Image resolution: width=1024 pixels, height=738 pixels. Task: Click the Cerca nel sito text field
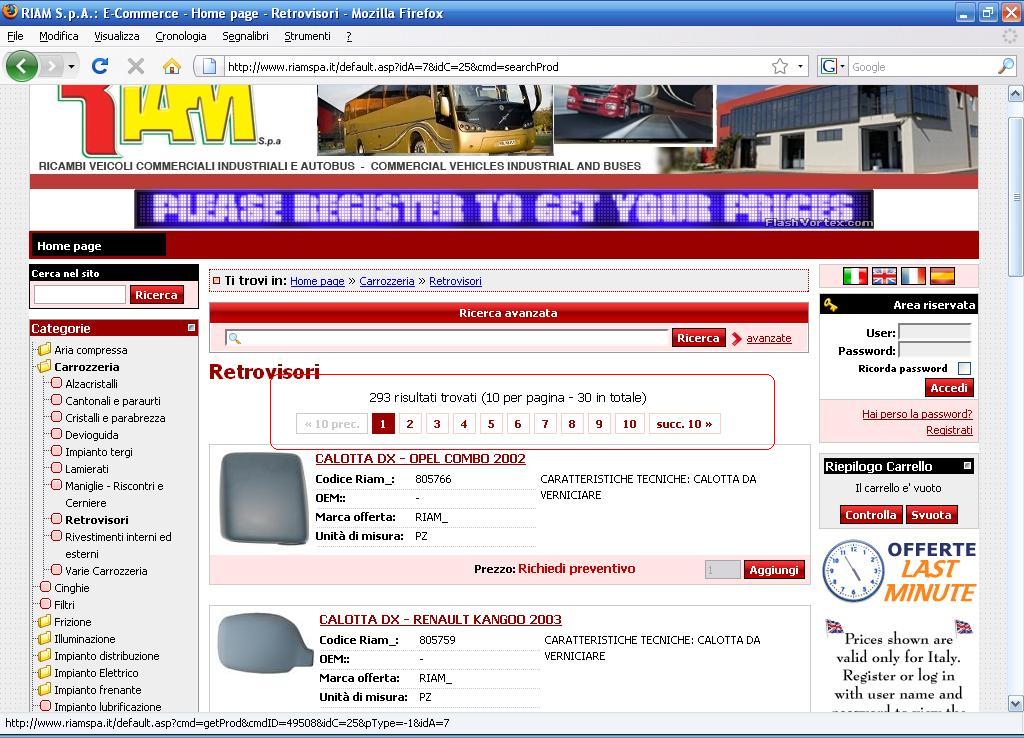pyautogui.click(x=80, y=295)
